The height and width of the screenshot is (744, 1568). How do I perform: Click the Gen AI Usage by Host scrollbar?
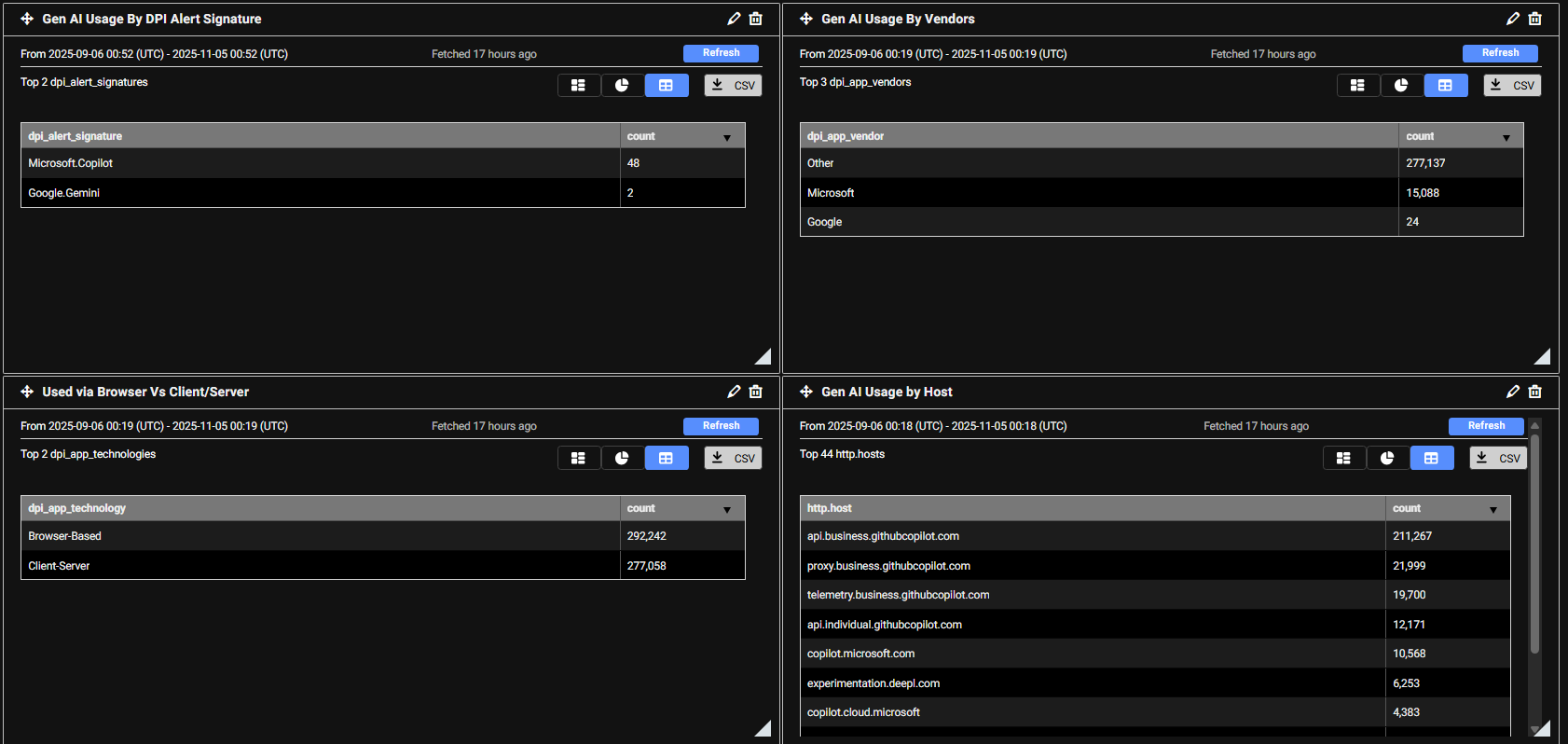(x=1534, y=541)
